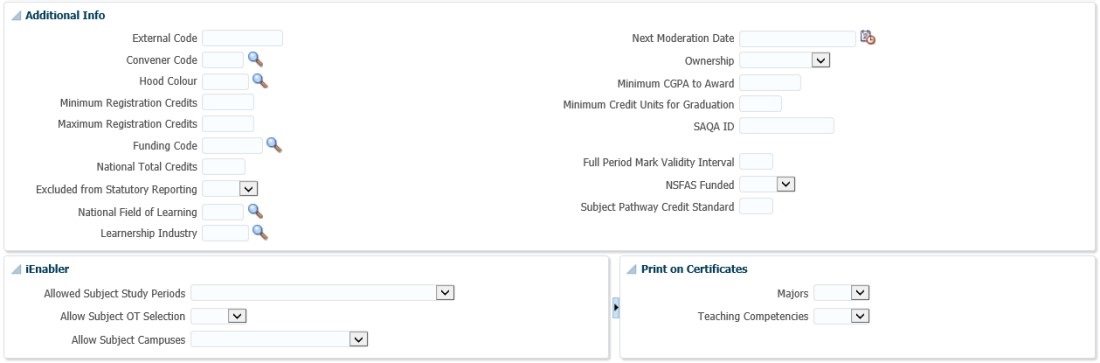
Task: Expand the NSFAS Funded dropdown
Action: click(786, 185)
